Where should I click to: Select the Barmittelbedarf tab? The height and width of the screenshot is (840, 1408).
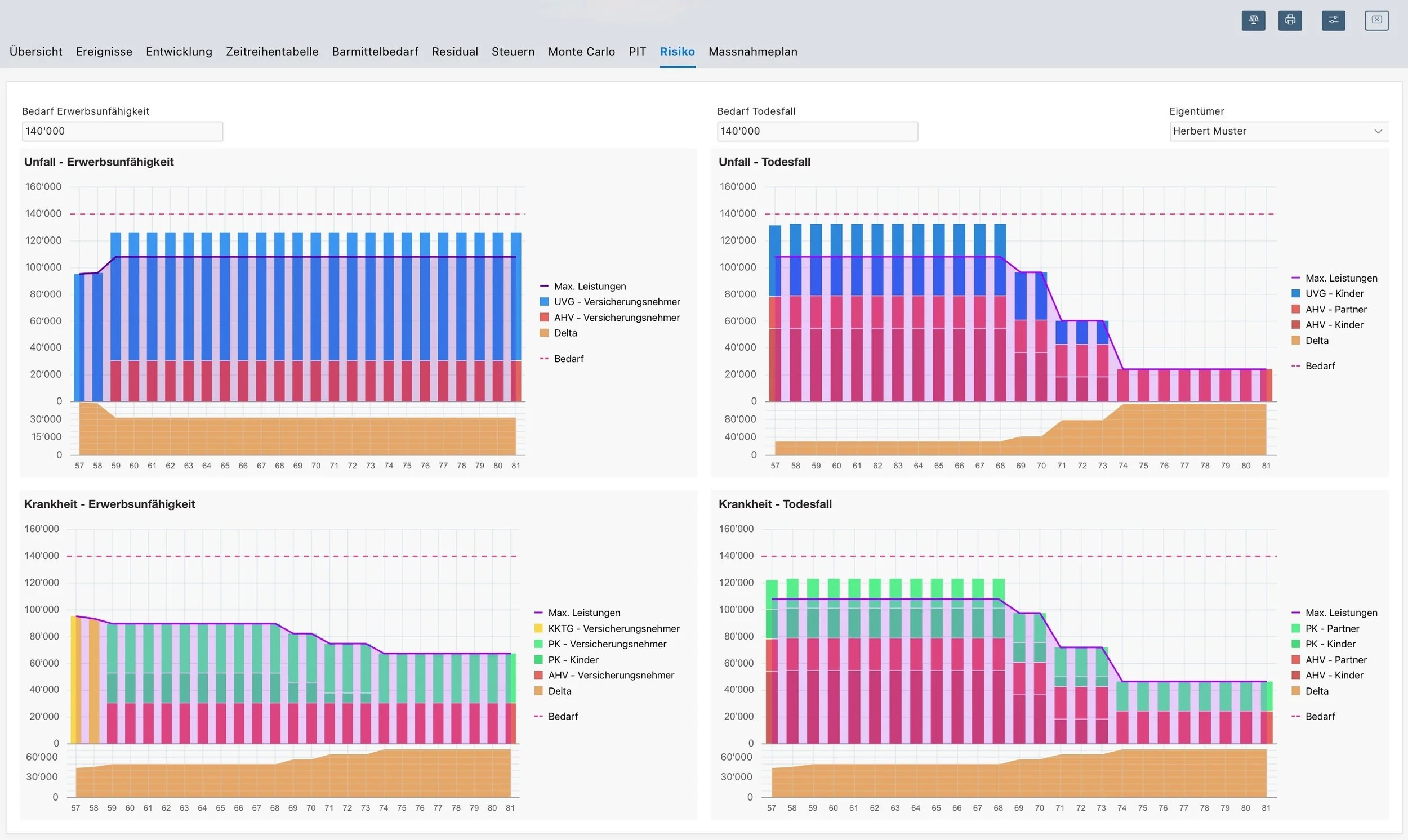click(x=375, y=51)
